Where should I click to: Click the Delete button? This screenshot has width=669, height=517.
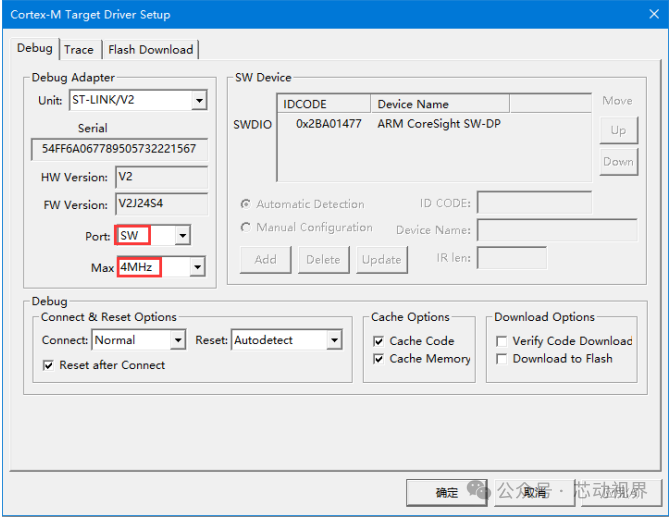click(x=323, y=259)
